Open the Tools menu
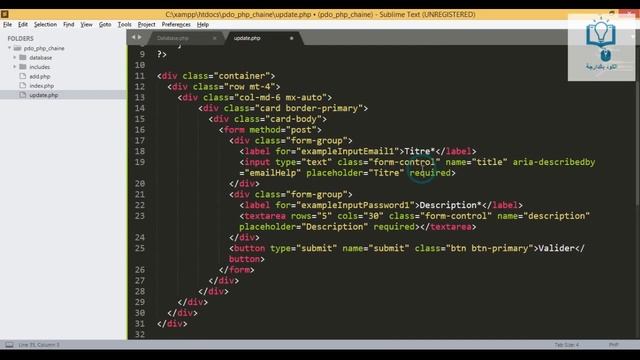 click(x=124, y=24)
